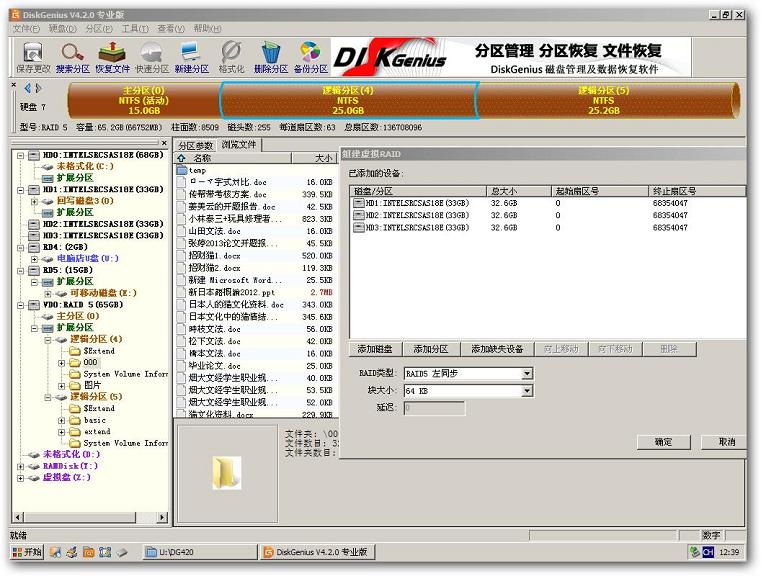Click the 恢复文件 recover files icon
This screenshot has width=761, height=576.
(x=112, y=57)
